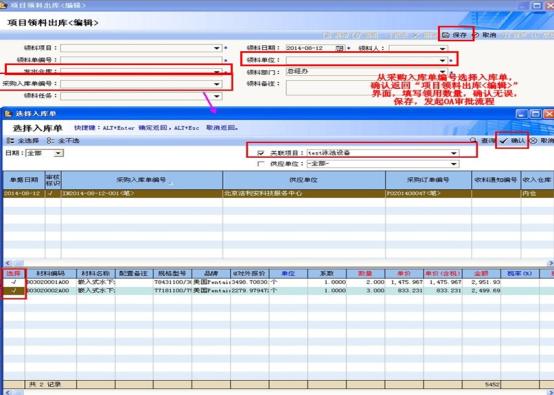Viewport: 554px width, 395px height.
Task: Toggle the check mark for material 003020002A00
Action: pos(14,290)
